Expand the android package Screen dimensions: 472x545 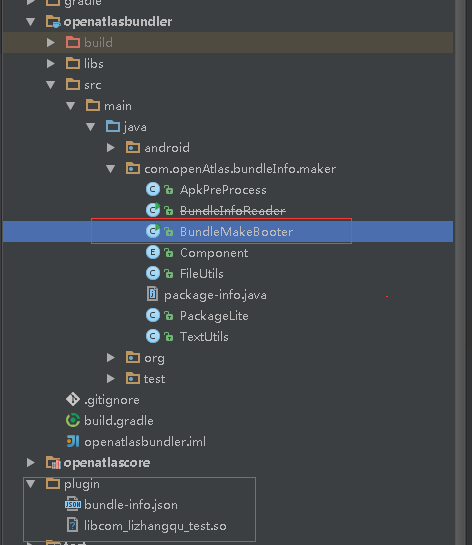pos(111,148)
